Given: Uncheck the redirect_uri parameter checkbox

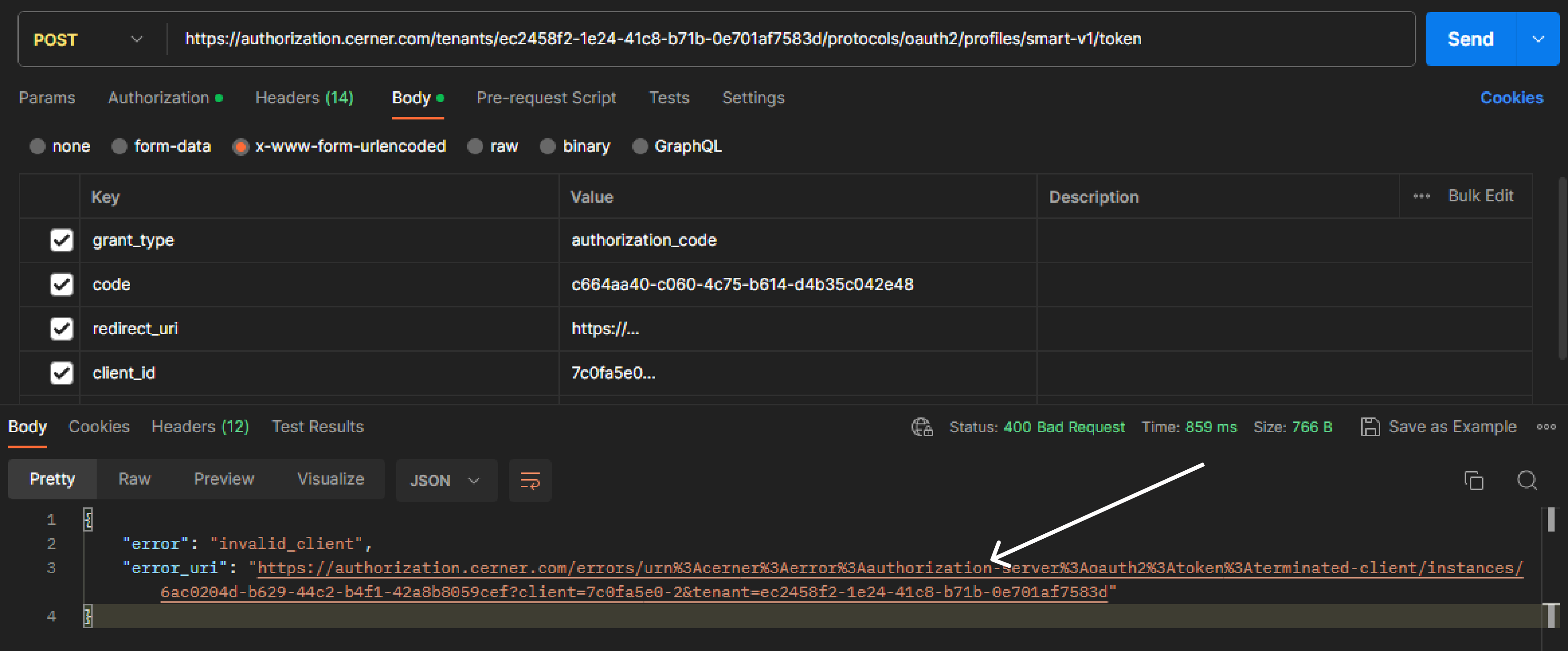Looking at the screenshot, I should pyautogui.click(x=61, y=328).
